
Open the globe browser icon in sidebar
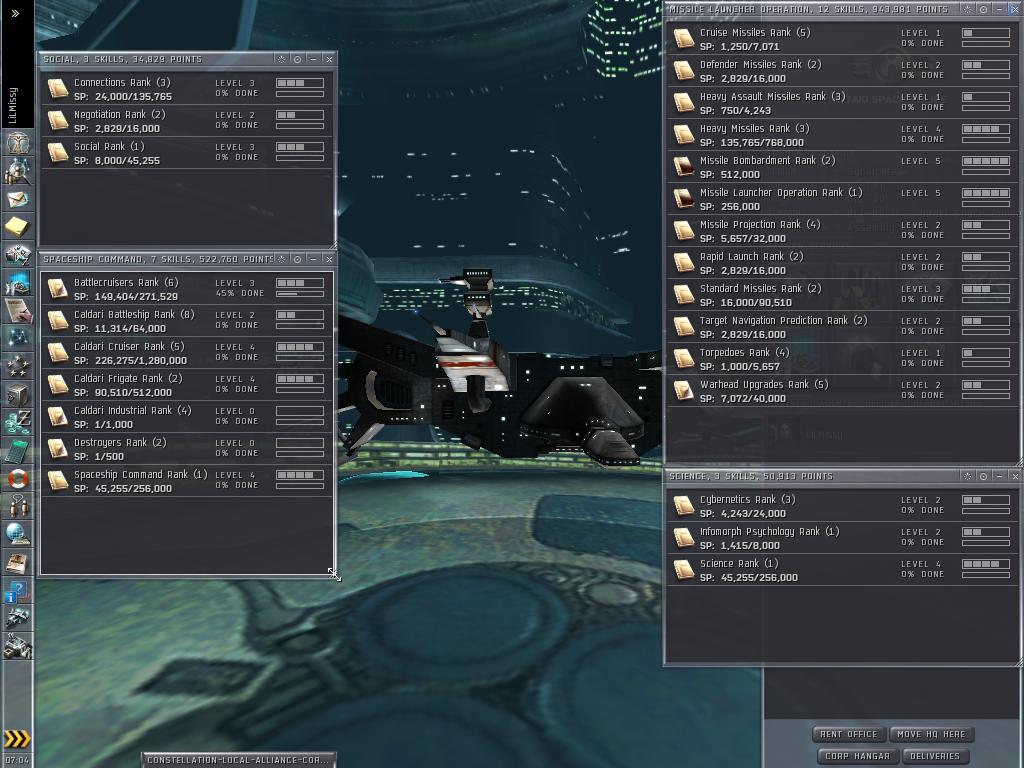(17, 534)
